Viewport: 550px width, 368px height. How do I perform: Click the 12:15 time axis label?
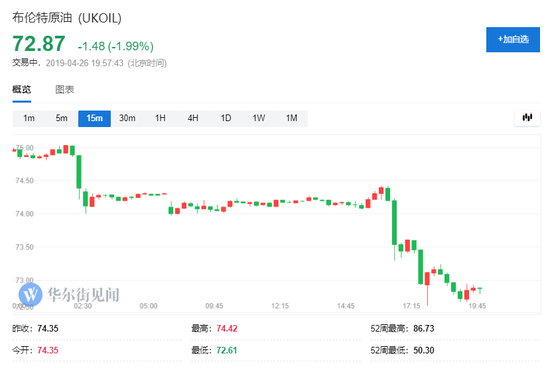280,306
